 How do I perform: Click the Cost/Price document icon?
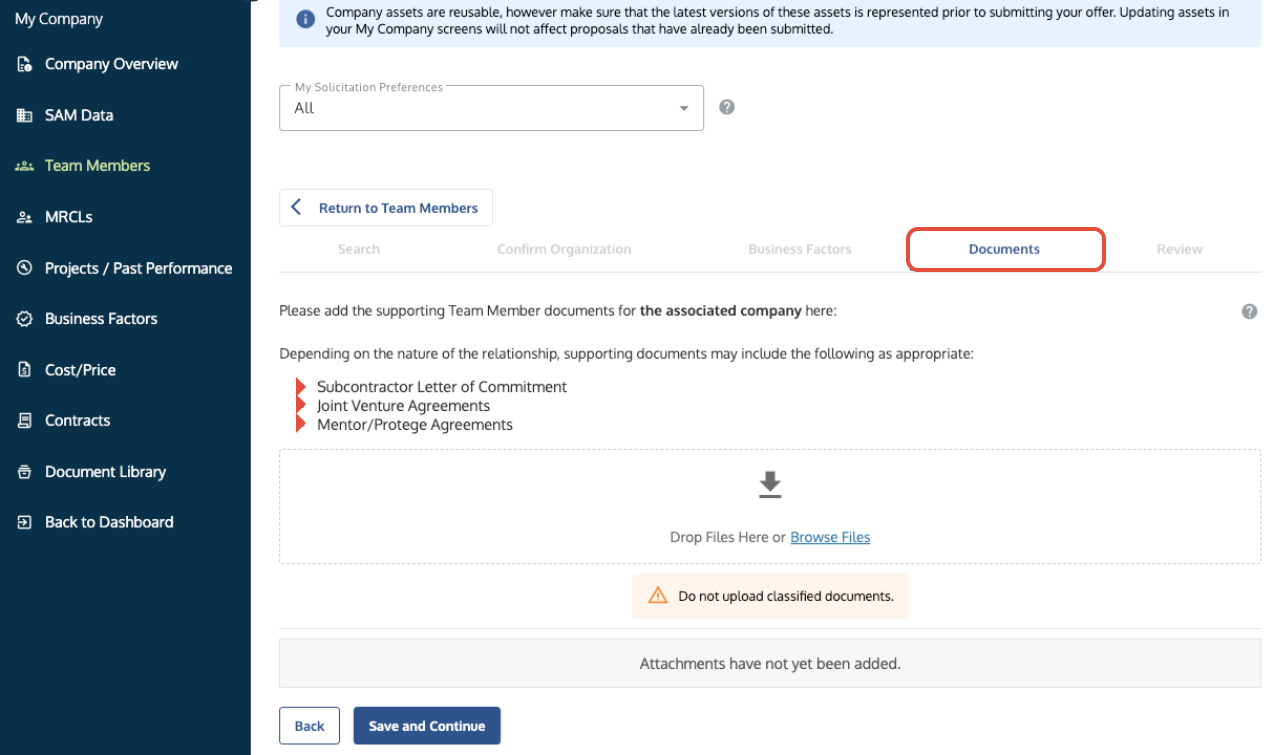point(25,370)
